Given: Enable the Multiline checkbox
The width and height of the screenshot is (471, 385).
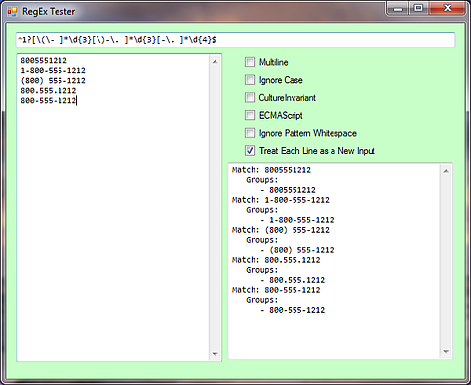Looking at the screenshot, I should click(x=250, y=62).
